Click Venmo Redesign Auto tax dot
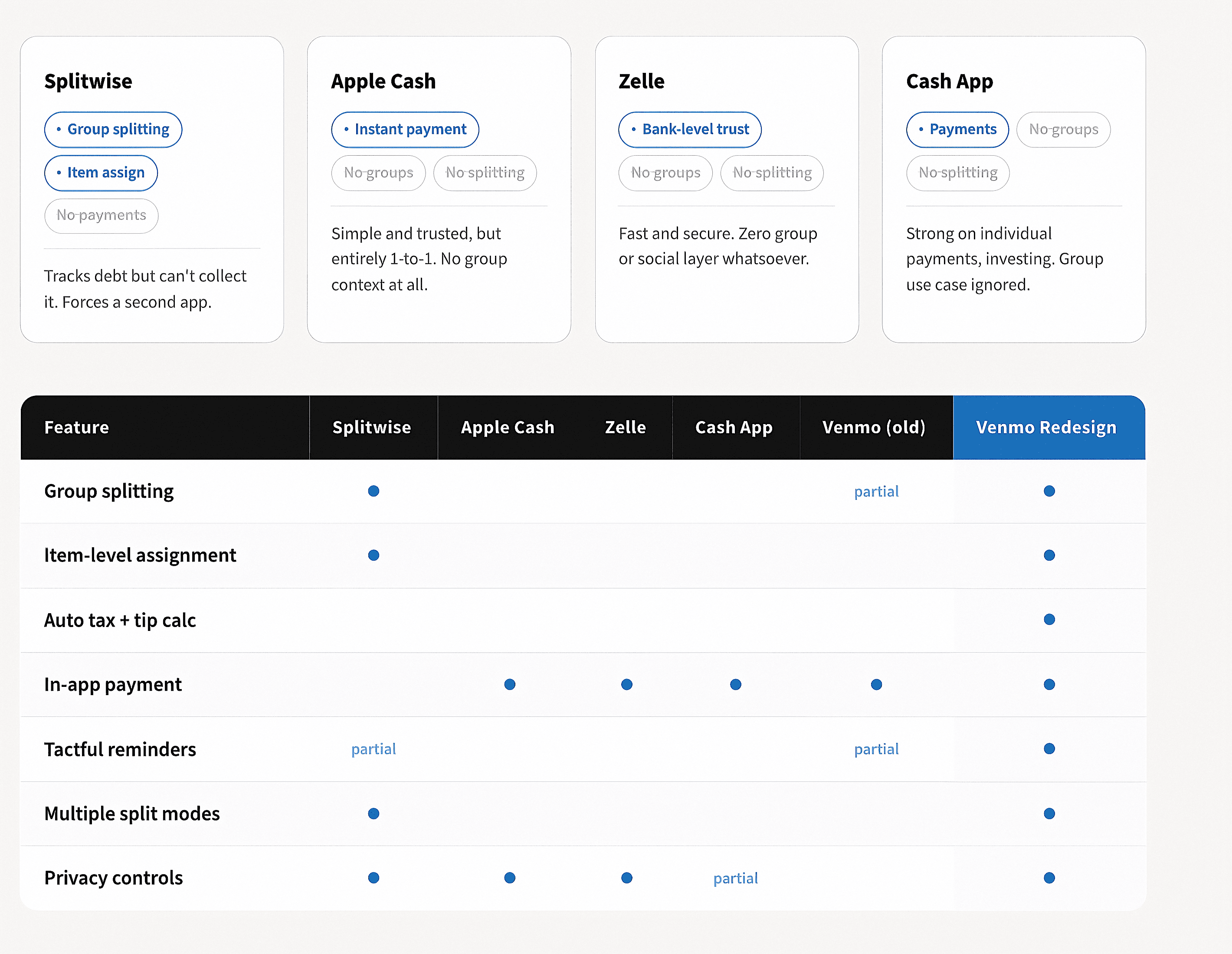Viewport: 1232px width, 954px height. pos(1049,620)
